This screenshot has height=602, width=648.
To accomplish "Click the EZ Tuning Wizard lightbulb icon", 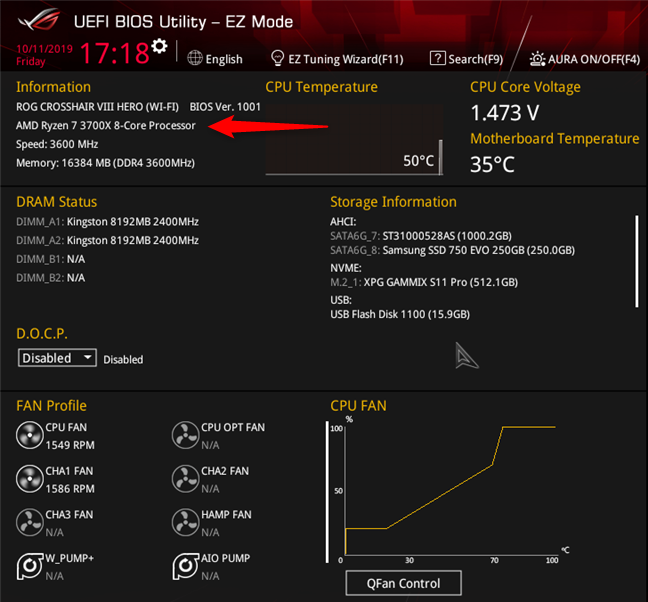I will pyautogui.click(x=277, y=58).
